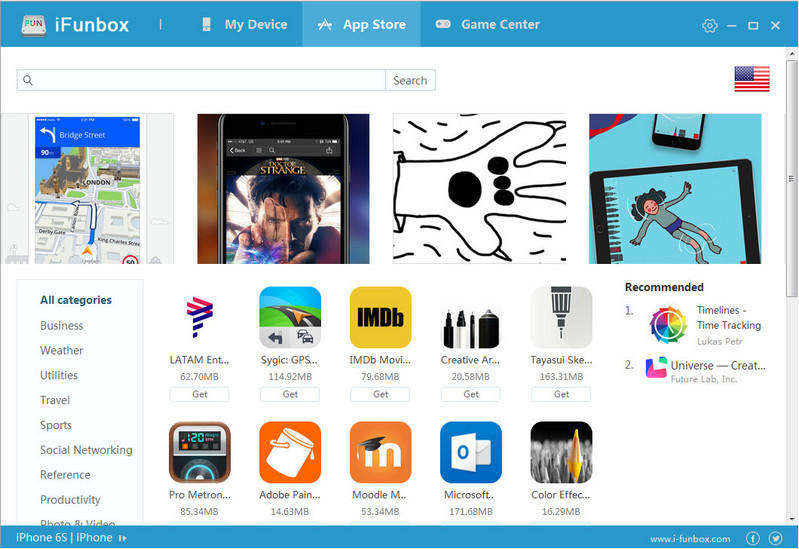
Task: Get the Tayasui Sketches app
Action: 561,395
